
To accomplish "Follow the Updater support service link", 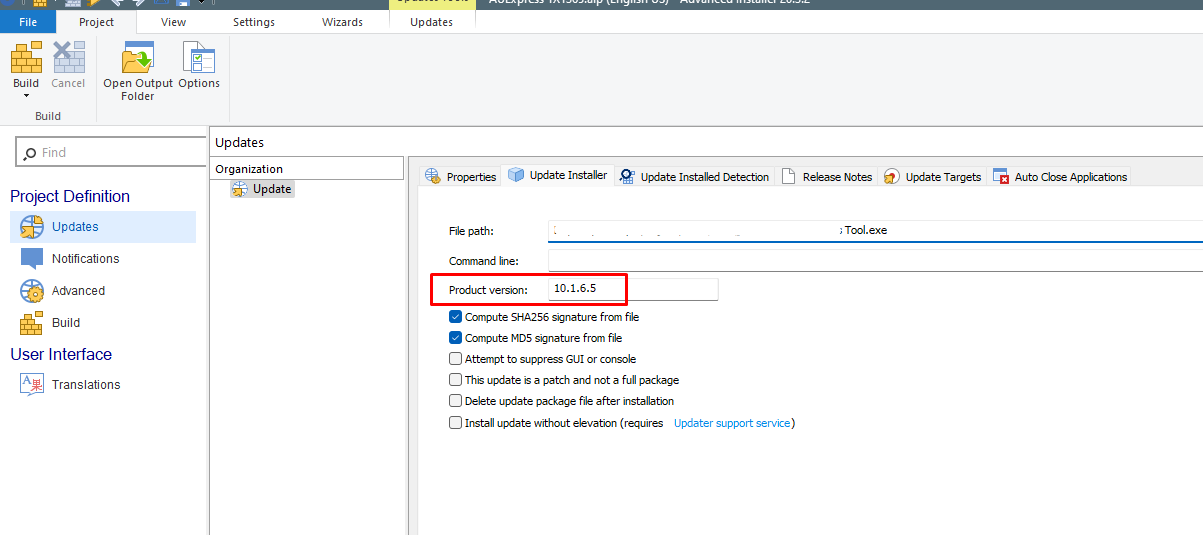I will [x=731, y=423].
